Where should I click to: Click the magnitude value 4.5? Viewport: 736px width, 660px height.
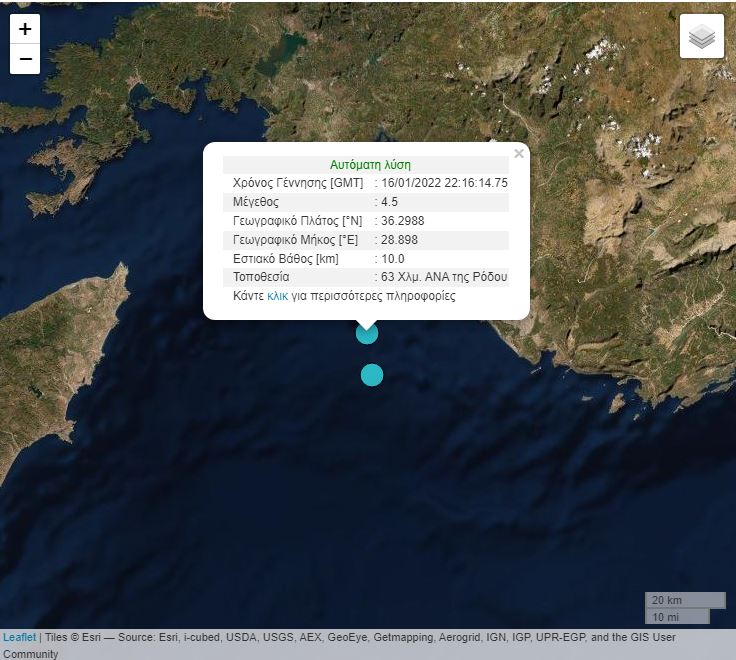click(390, 202)
